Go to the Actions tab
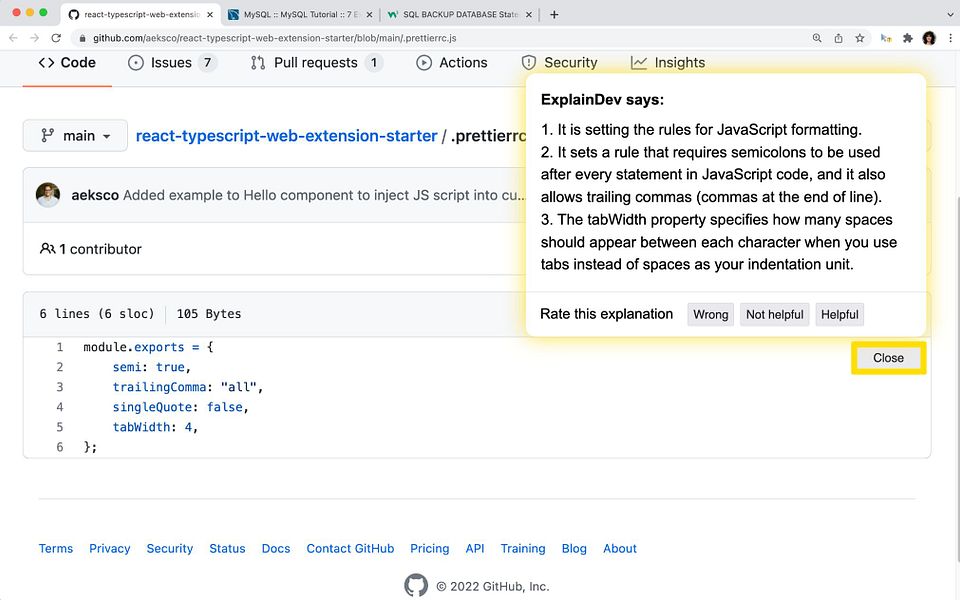960x600 pixels. click(x=452, y=62)
